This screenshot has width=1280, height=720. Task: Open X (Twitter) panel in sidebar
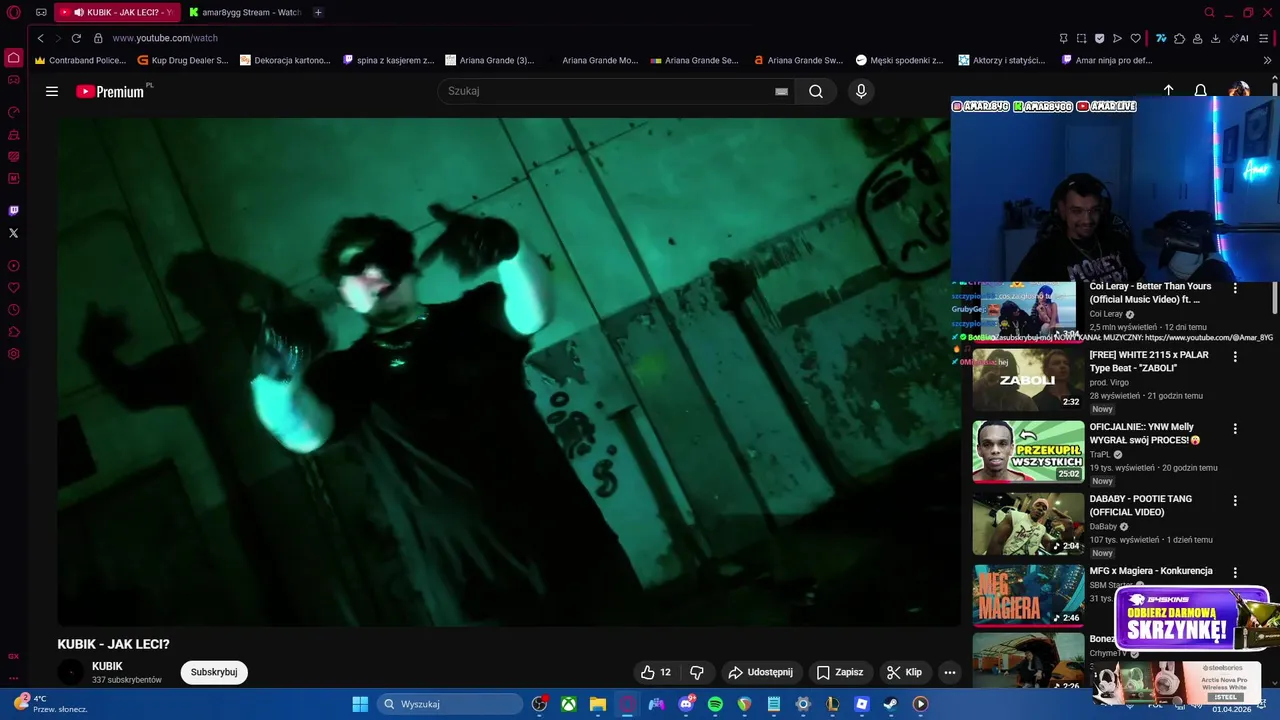[x=13, y=233]
